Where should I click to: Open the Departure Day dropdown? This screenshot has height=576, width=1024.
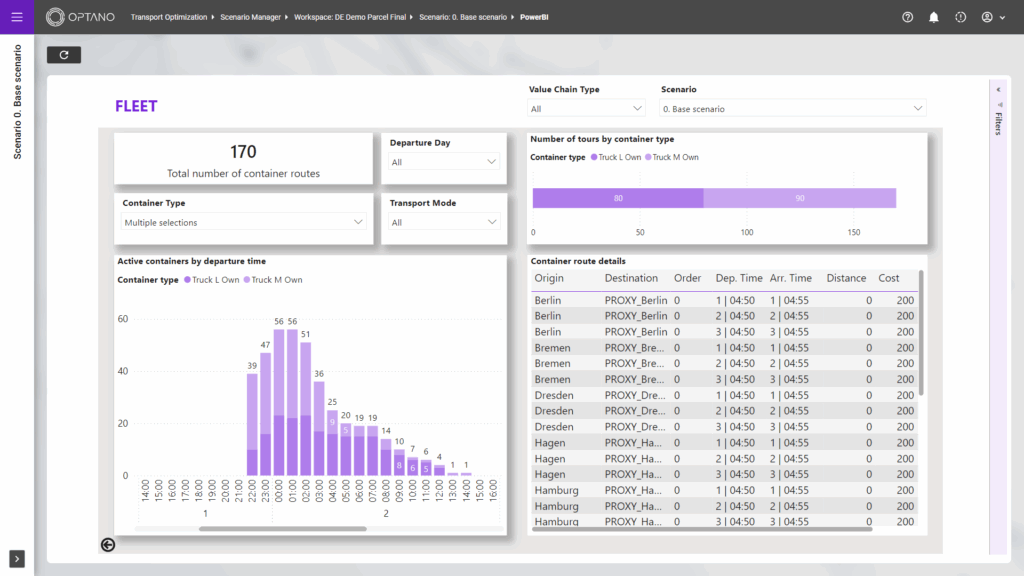(444, 160)
